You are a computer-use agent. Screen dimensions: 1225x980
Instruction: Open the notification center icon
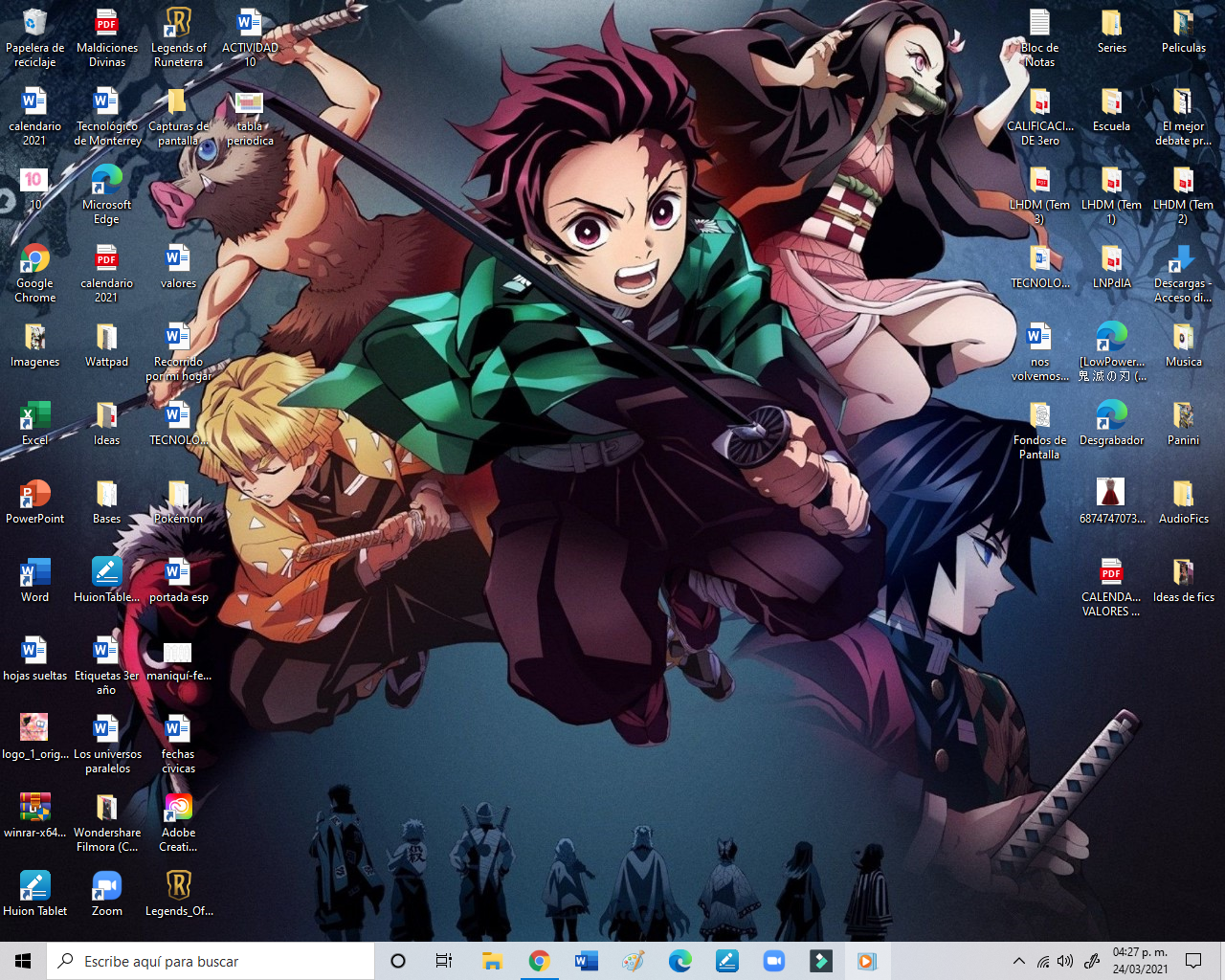click(1193, 961)
